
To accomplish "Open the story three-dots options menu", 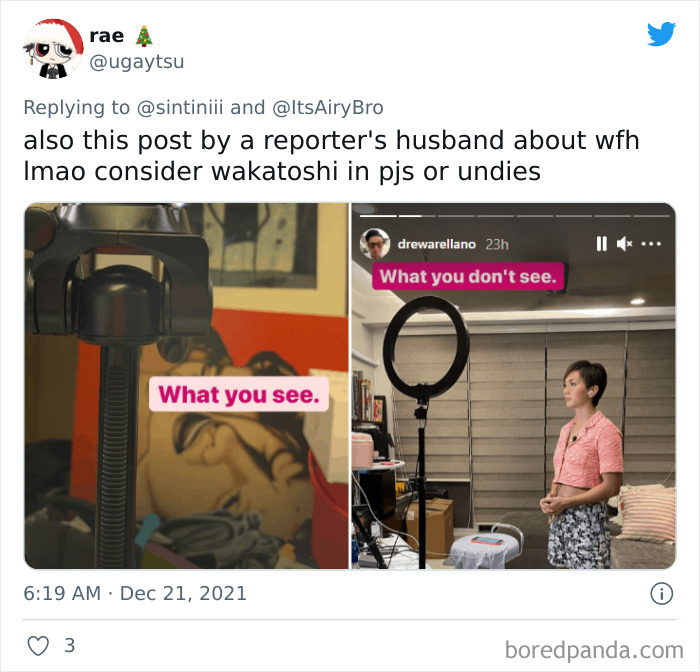I will tap(651, 244).
